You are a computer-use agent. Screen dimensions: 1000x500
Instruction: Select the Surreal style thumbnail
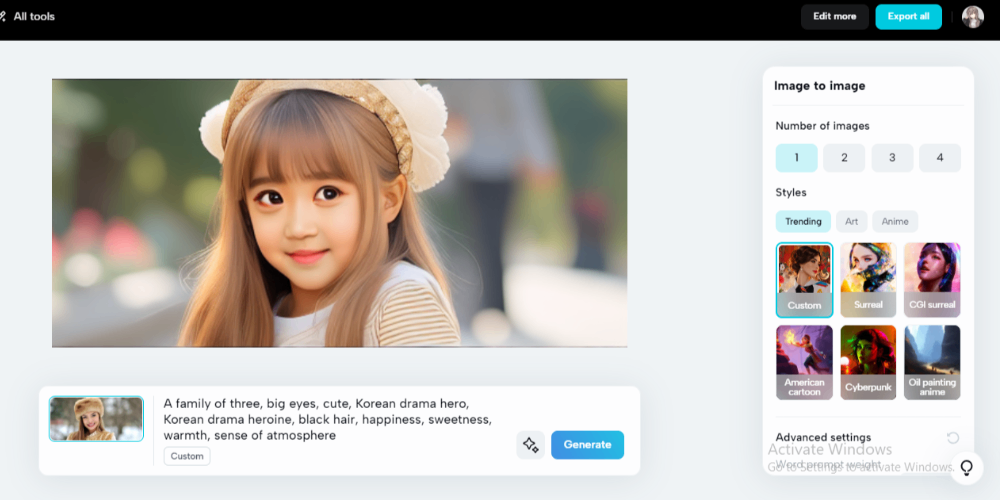click(x=868, y=279)
